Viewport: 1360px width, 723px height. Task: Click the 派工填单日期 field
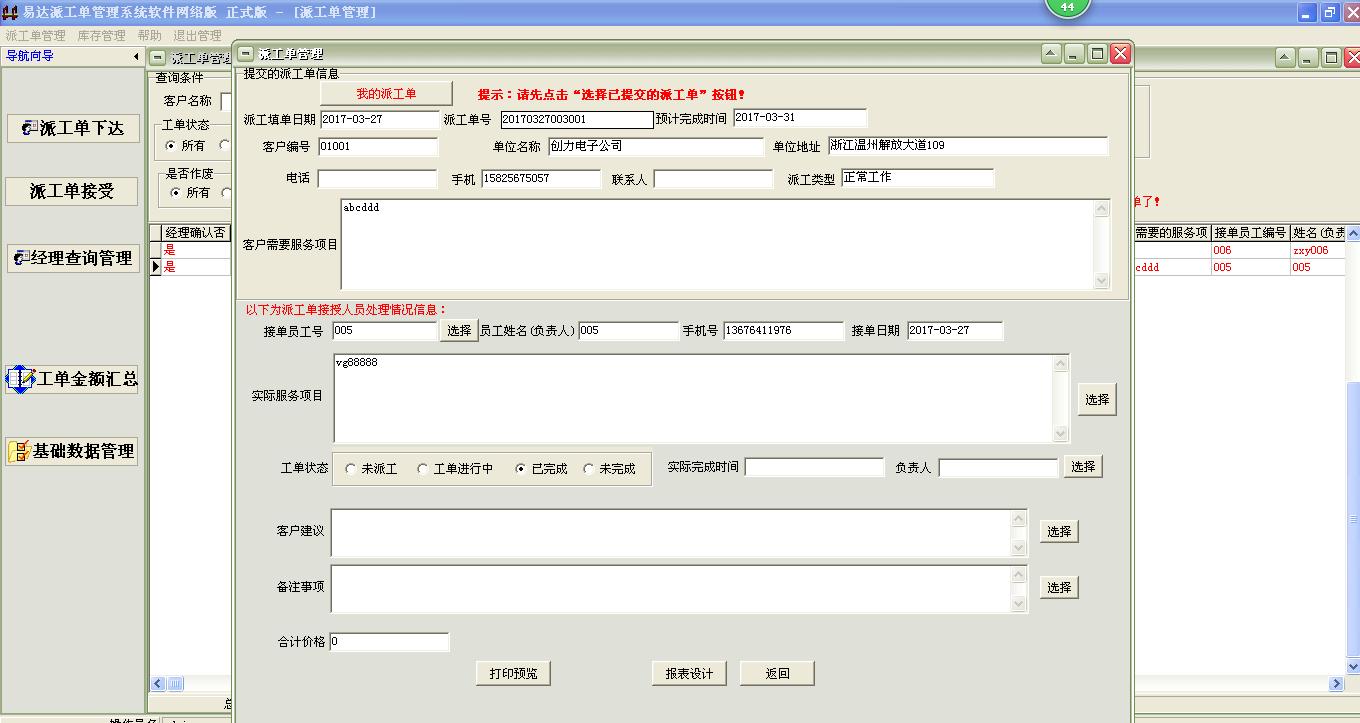point(379,119)
